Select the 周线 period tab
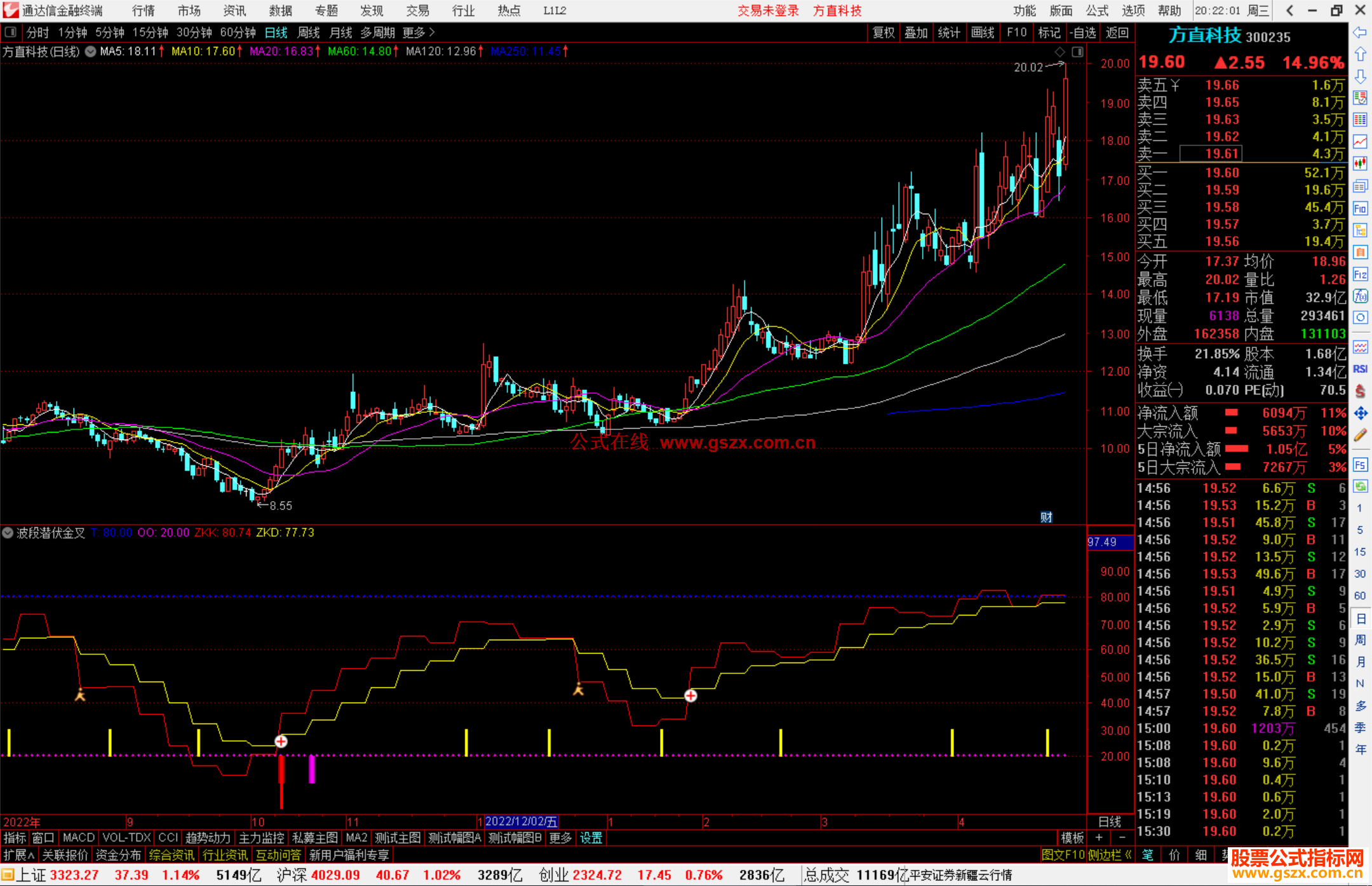 click(x=309, y=32)
